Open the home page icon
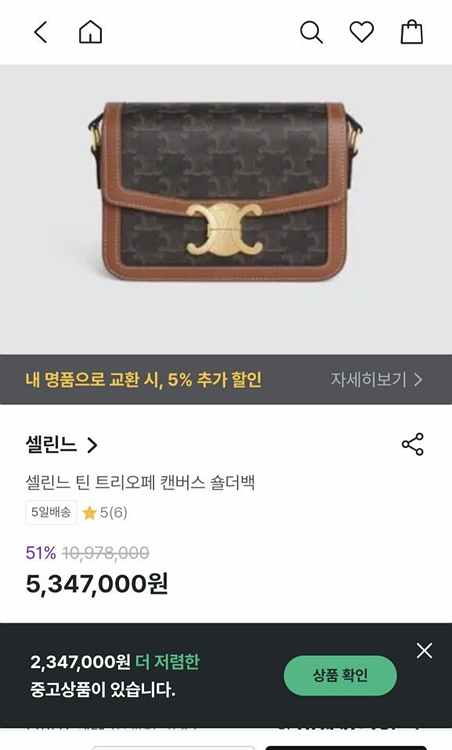452x750 pixels. (90, 33)
